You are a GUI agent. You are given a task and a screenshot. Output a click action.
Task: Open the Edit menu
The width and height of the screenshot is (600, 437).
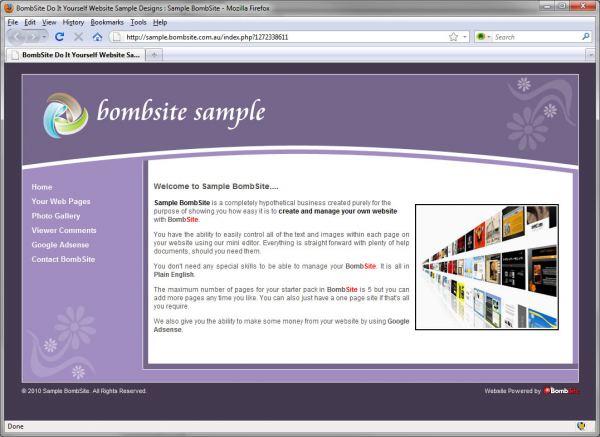(x=30, y=22)
